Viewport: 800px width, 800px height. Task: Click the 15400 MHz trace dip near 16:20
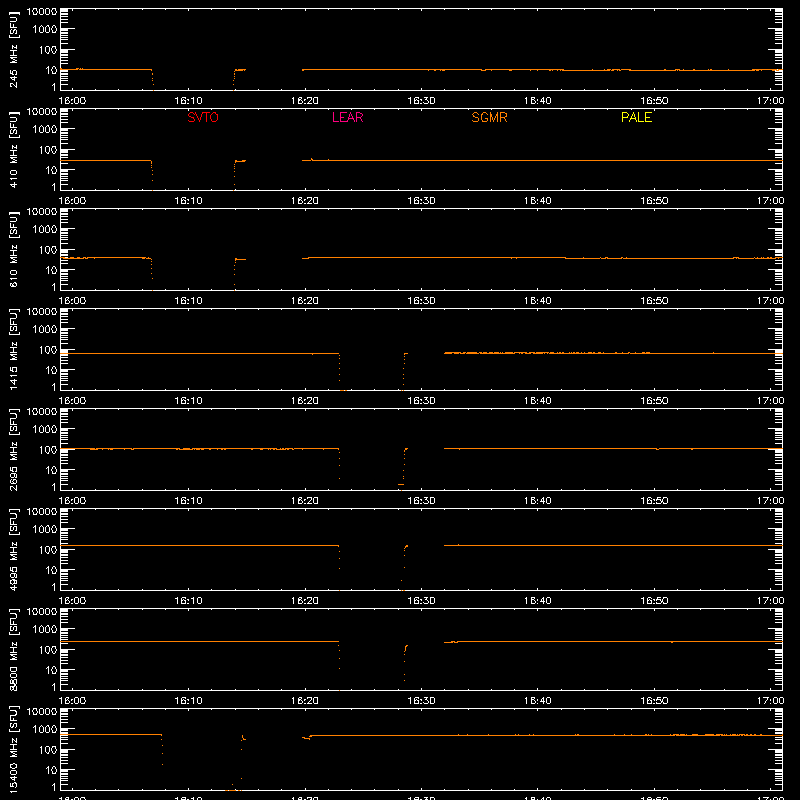pos(306,738)
